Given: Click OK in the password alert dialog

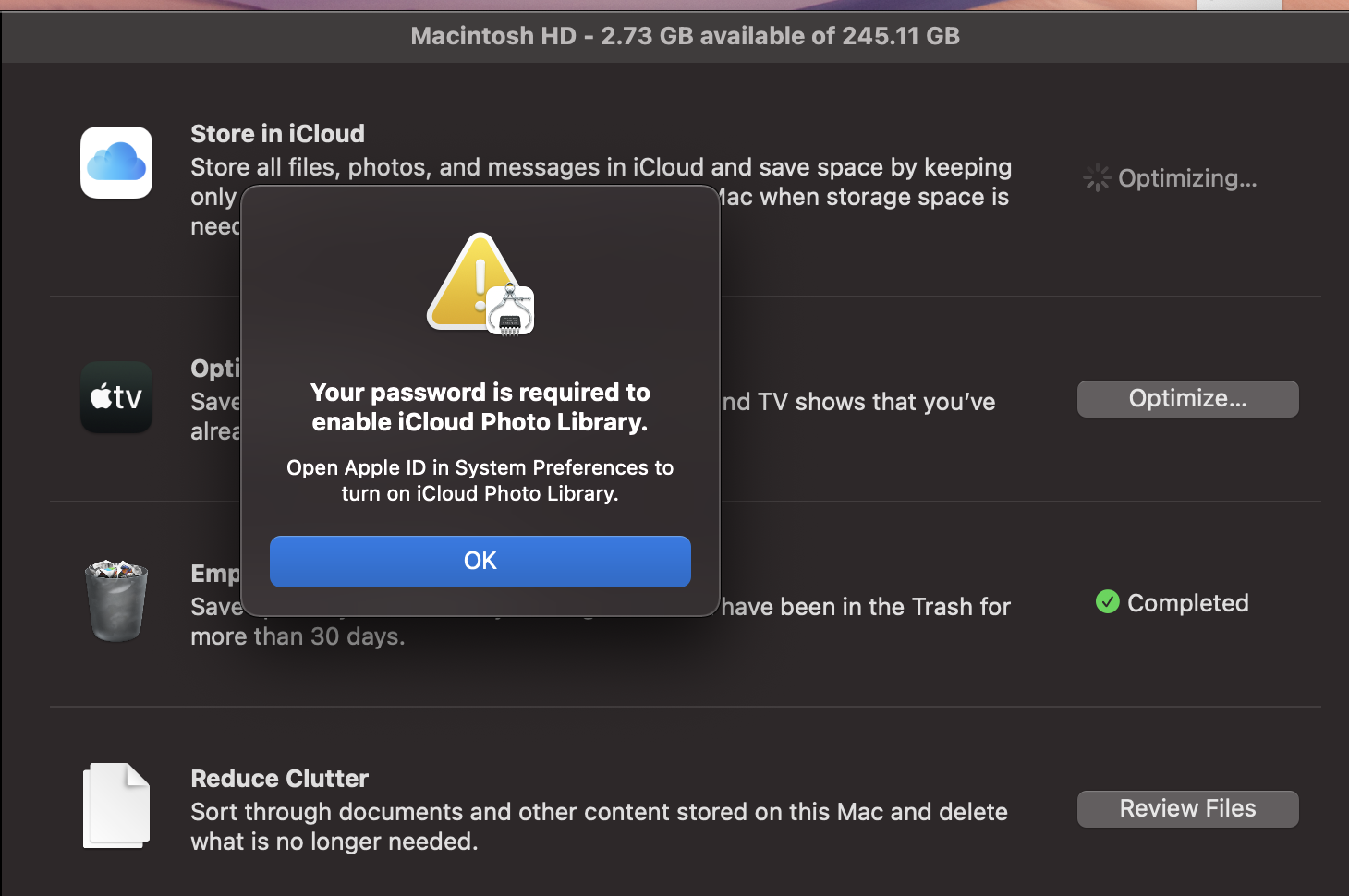Looking at the screenshot, I should pos(480,562).
